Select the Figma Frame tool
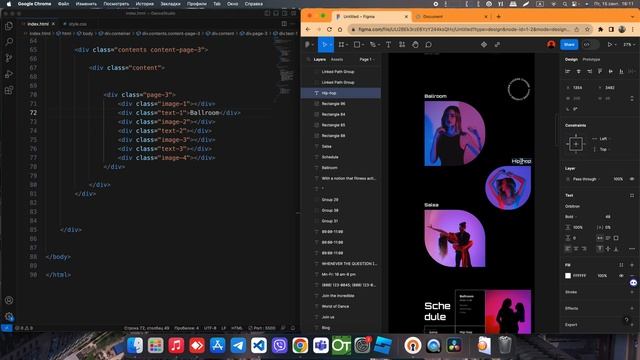640x360 pixels. pos(341,44)
